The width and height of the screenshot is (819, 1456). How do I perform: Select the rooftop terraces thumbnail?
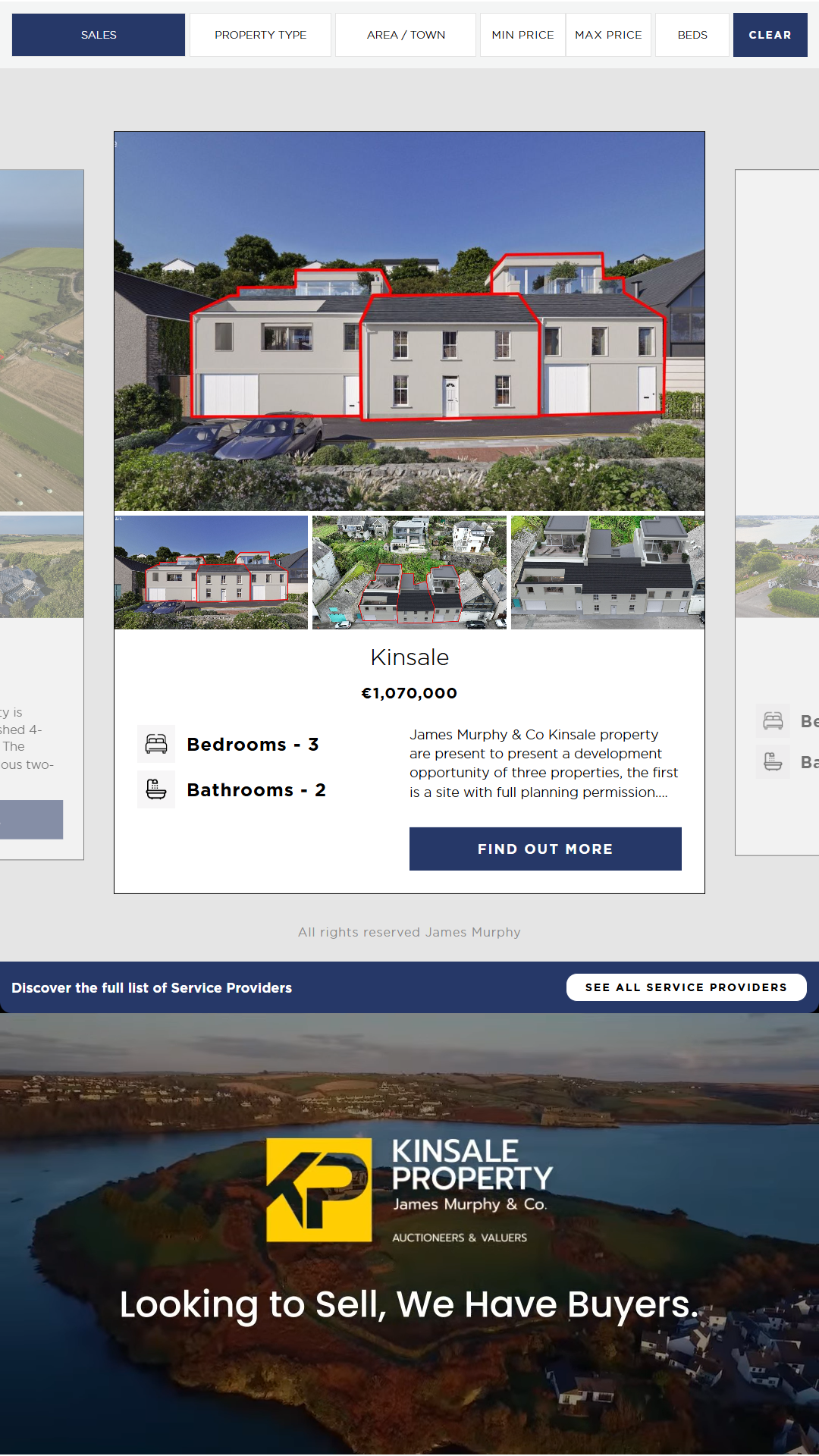tap(607, 573)
